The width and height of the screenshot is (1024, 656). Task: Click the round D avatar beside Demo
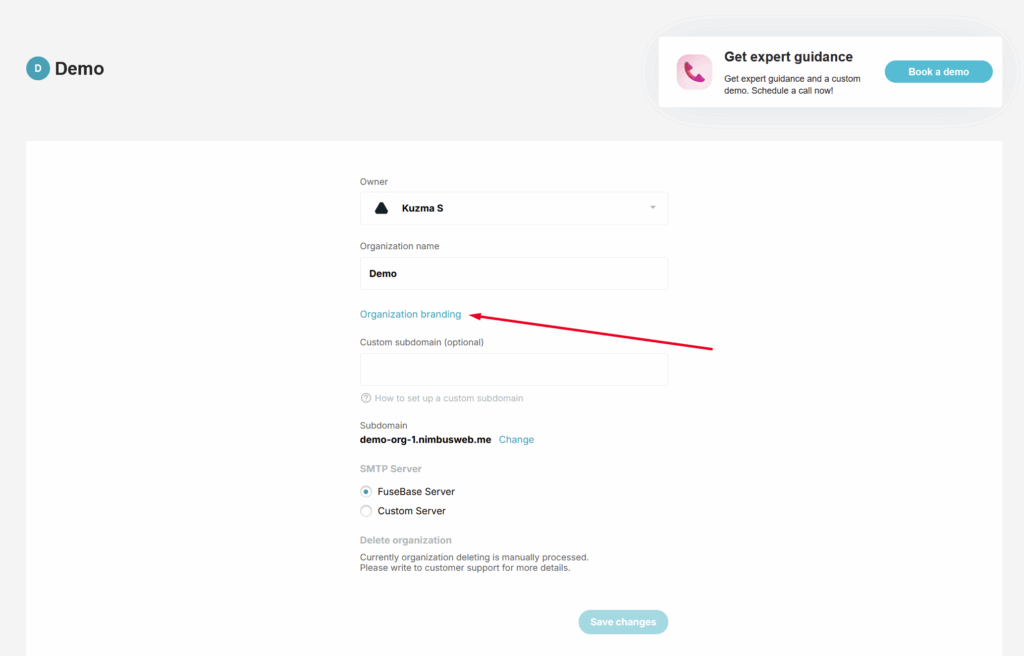point(38,69)
